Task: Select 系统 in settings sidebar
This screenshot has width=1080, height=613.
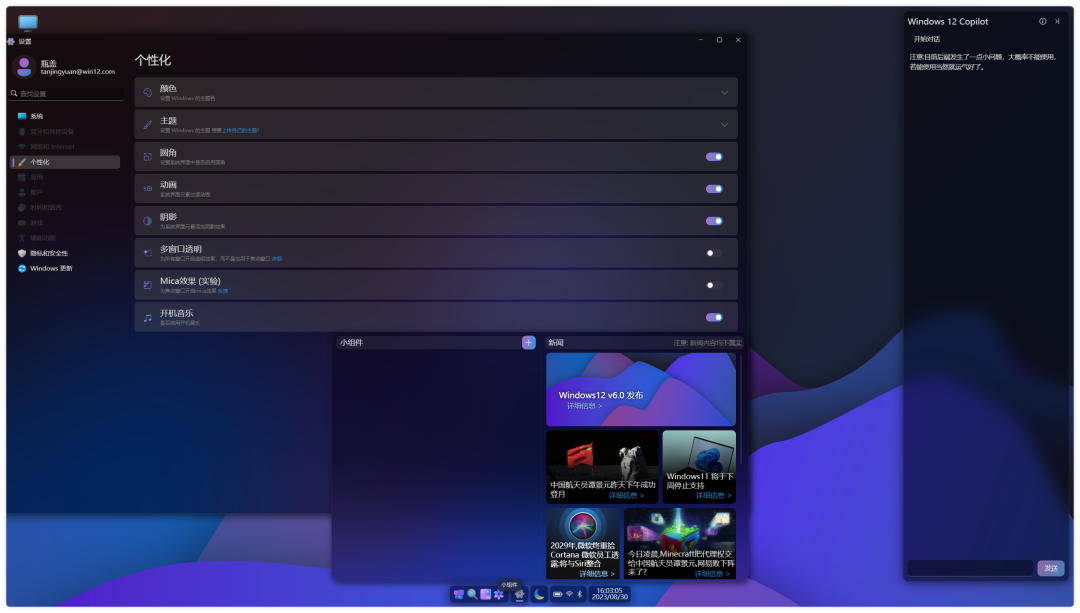Action: 65,116
